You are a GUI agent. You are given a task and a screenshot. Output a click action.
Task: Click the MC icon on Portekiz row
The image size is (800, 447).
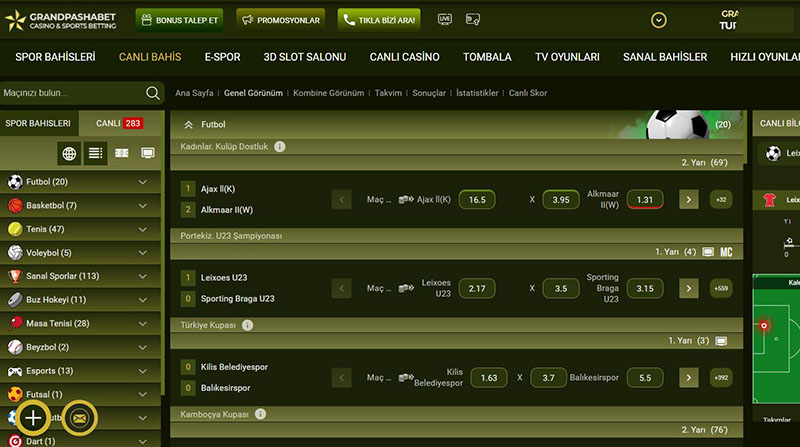[727, 252]
